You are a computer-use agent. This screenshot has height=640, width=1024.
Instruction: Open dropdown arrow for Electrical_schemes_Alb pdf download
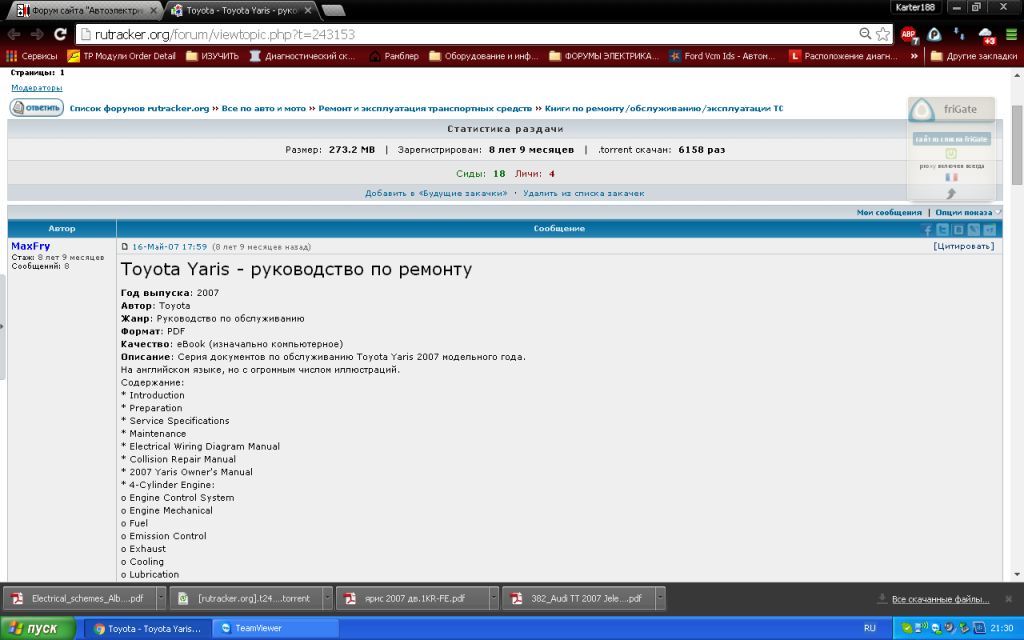coord(161,598)
